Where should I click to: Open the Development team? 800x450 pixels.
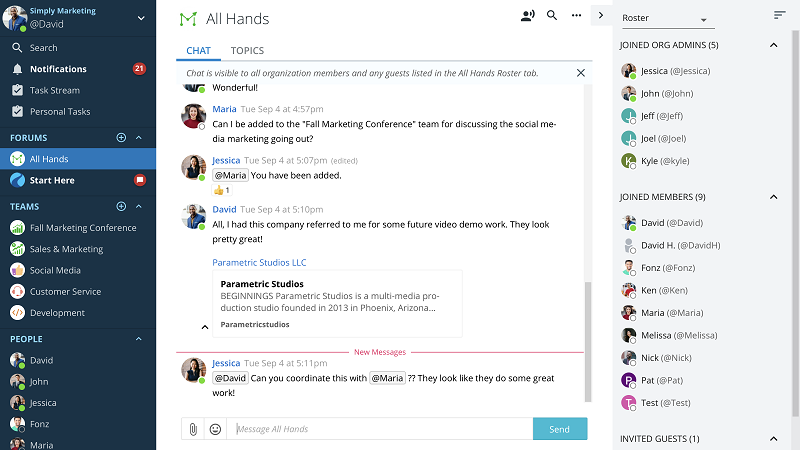(78, 313)
